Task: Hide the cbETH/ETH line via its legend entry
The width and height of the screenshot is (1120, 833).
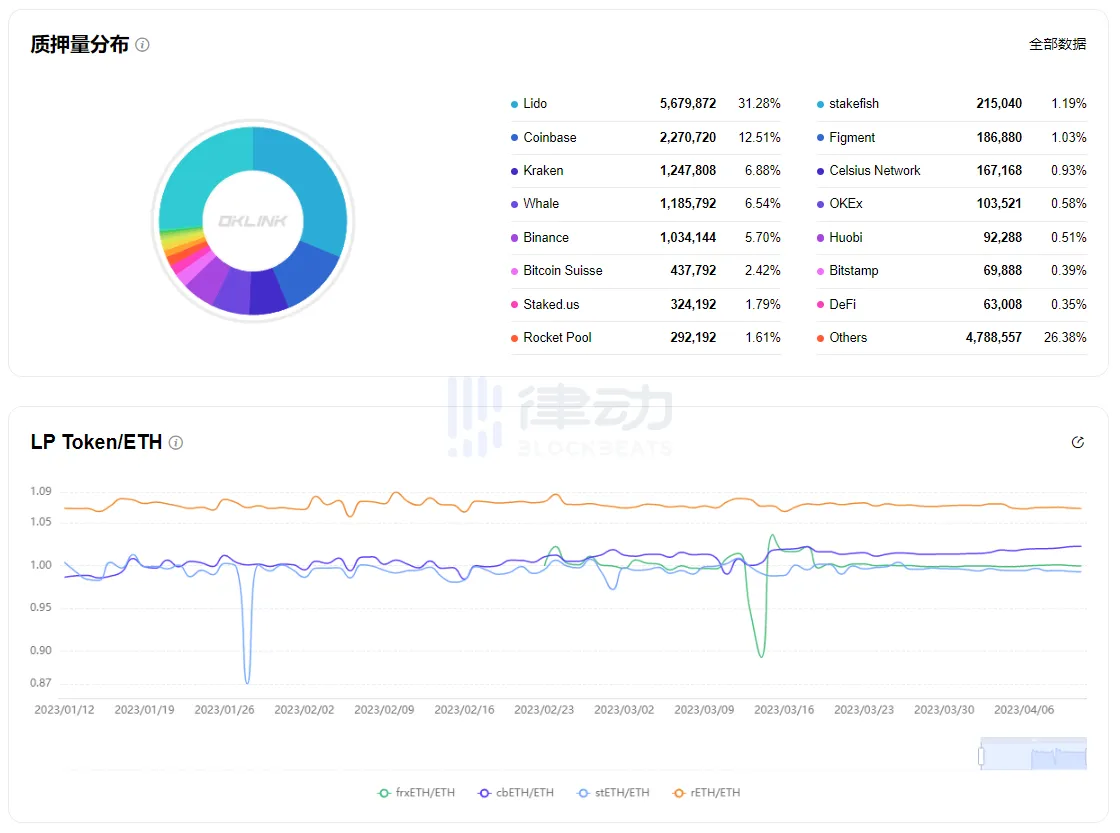Action: [515, 792]
